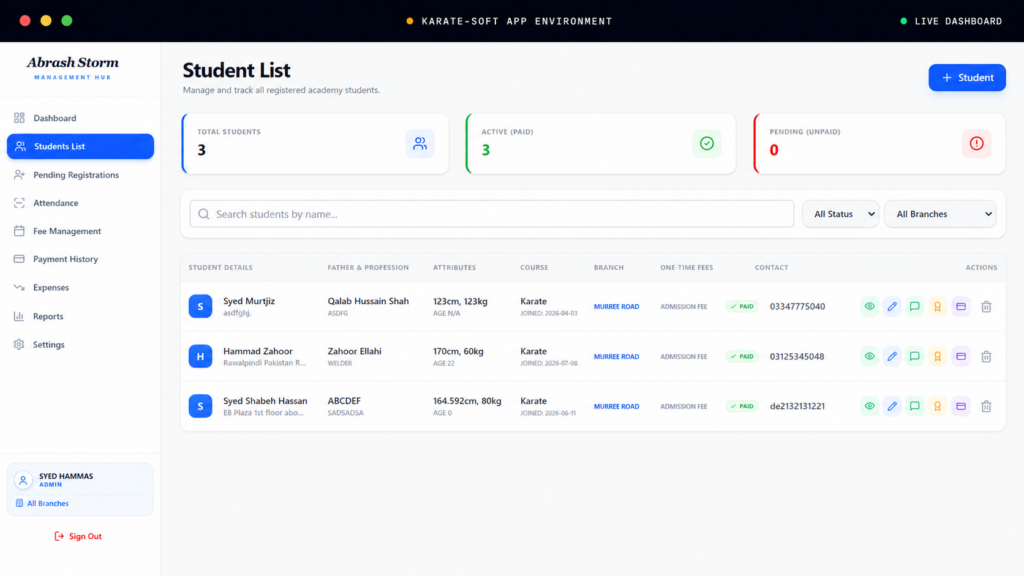
Task: Click the H avatar of Hammad Zahoor
Action: (200, 357)
